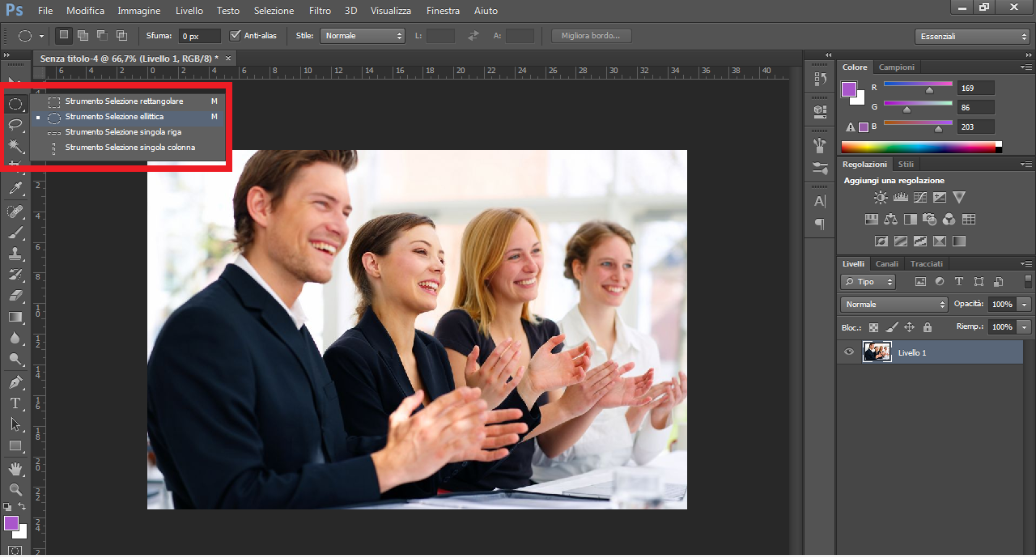Select the Lasso tool in the toolbox
The height and width of the screenshot is (557, 1036).
click(x=15, y=124)
